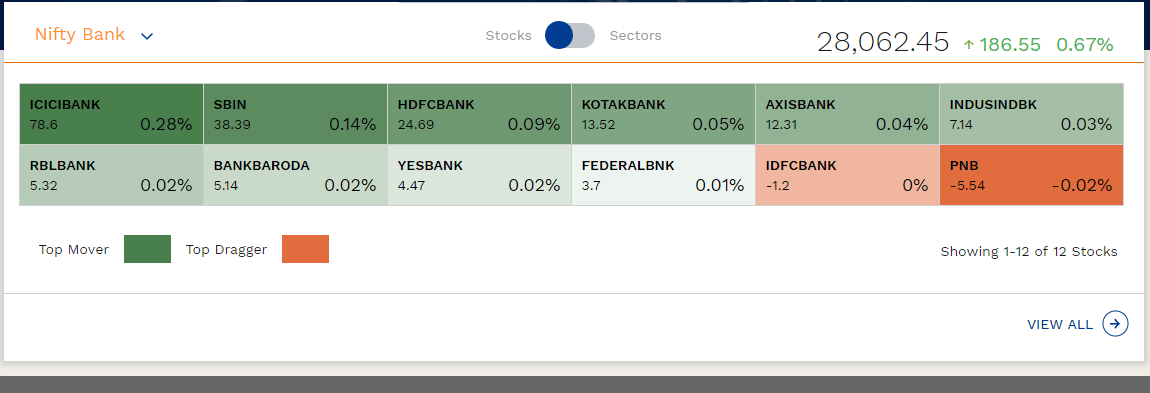Click the AXISBANK stock tile

click(847, 114)
